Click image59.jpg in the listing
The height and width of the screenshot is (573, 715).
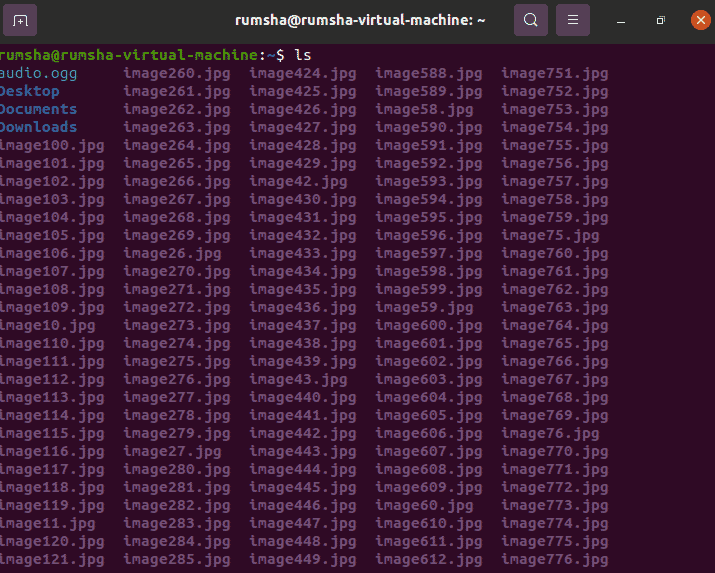pos(425,308)
